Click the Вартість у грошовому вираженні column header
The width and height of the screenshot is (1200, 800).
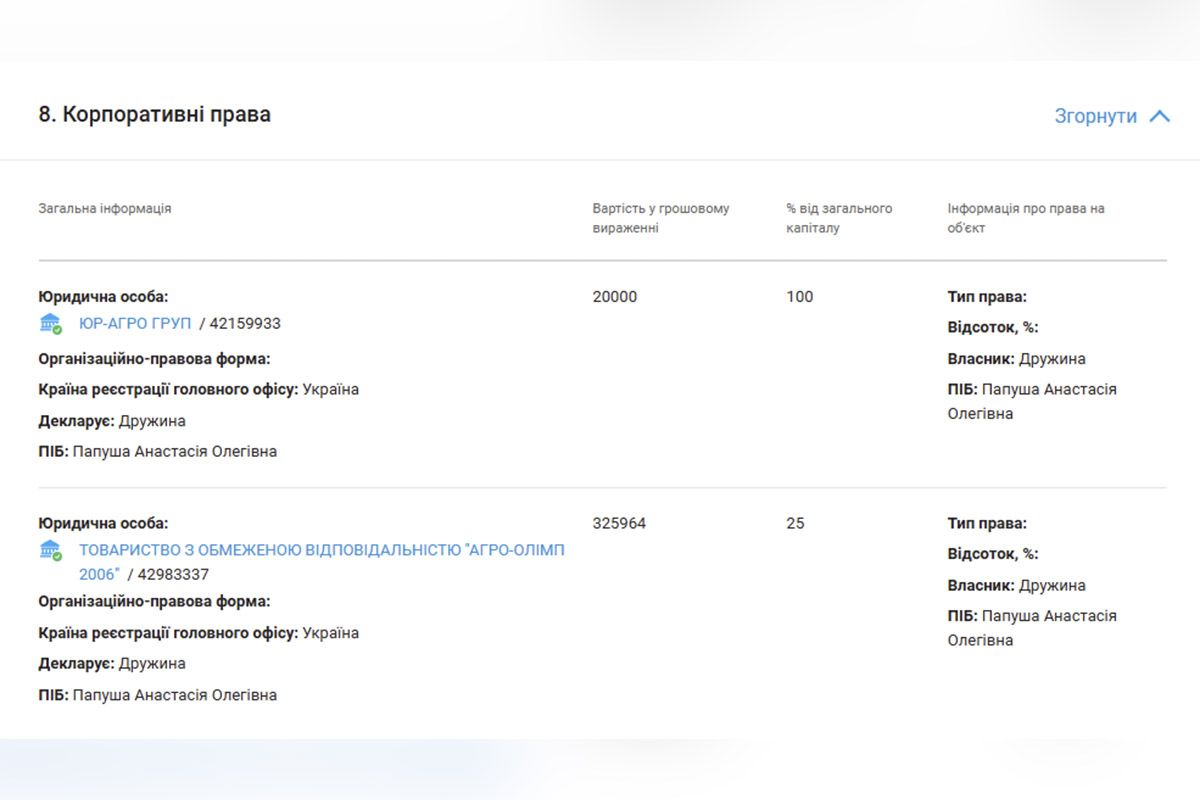[660, 218]
